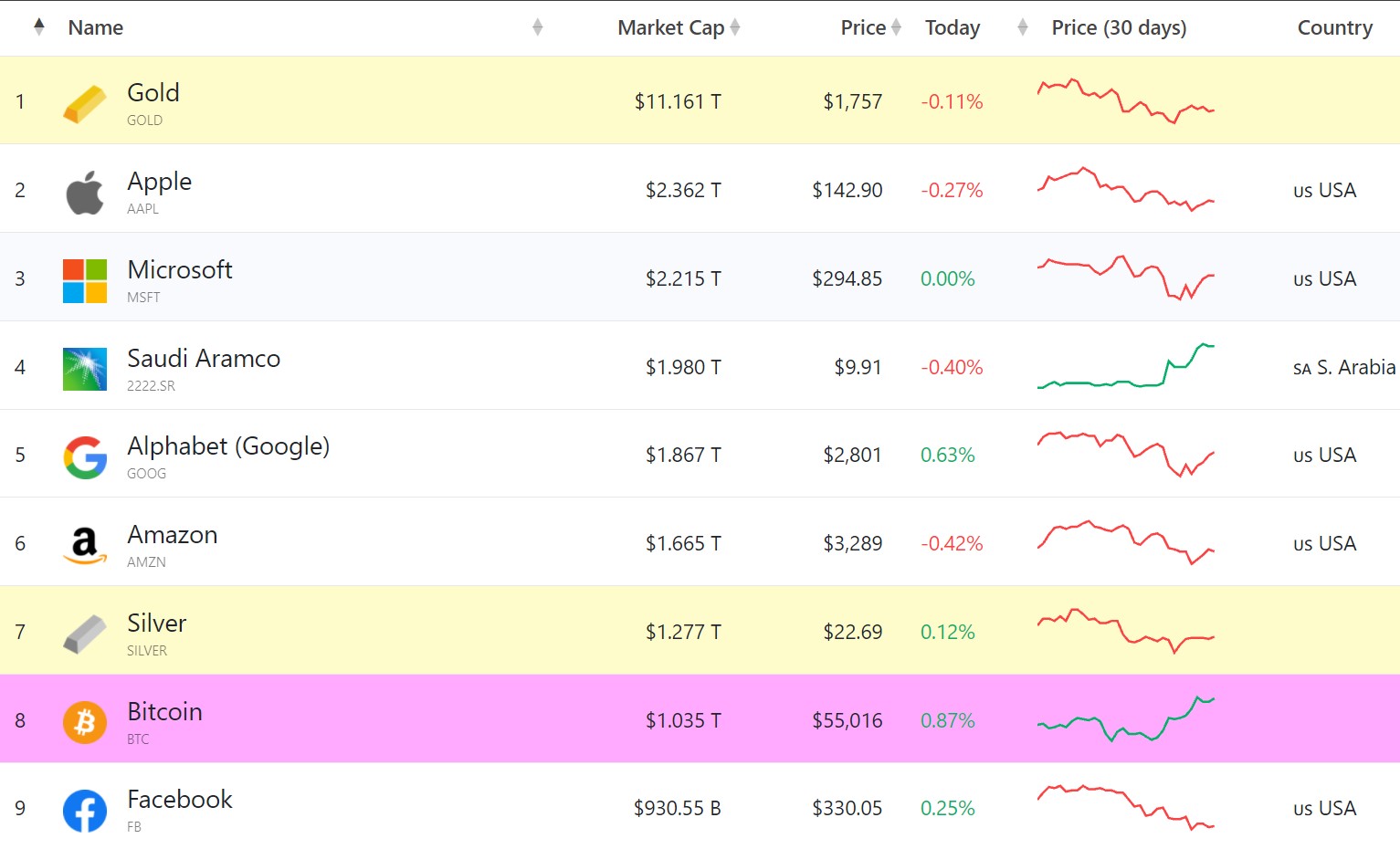
Task: Open the Gold asset link
Action: (153, 92)
